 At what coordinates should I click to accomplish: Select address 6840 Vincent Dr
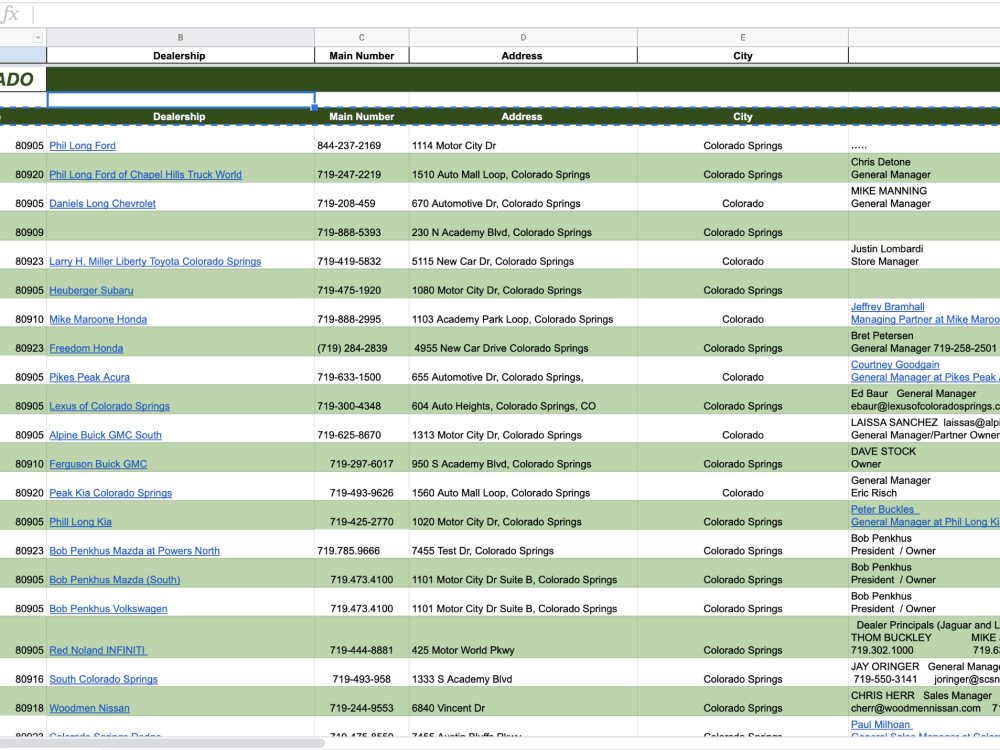(448, 708)
